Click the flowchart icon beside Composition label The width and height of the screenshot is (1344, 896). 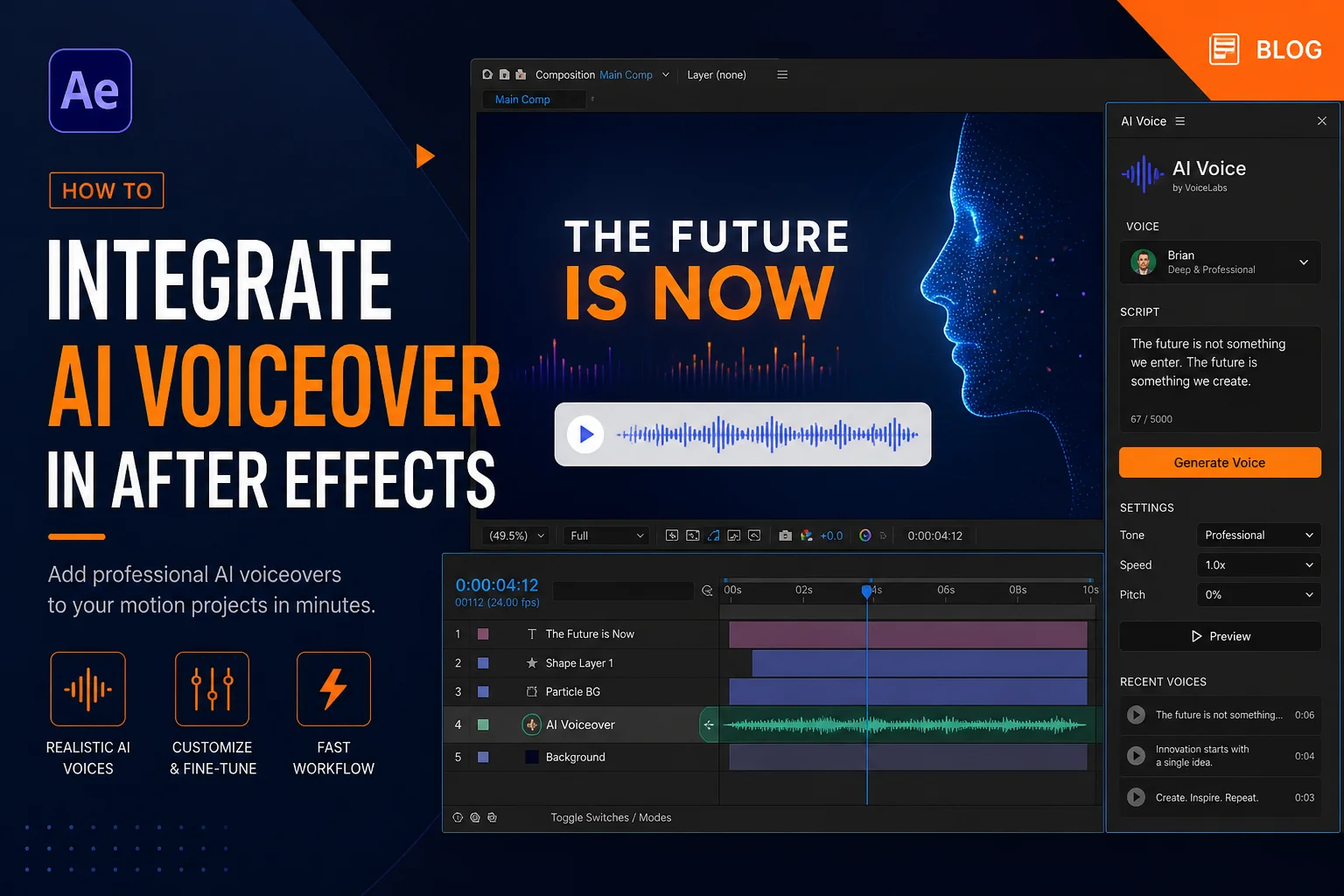[521, 74]
